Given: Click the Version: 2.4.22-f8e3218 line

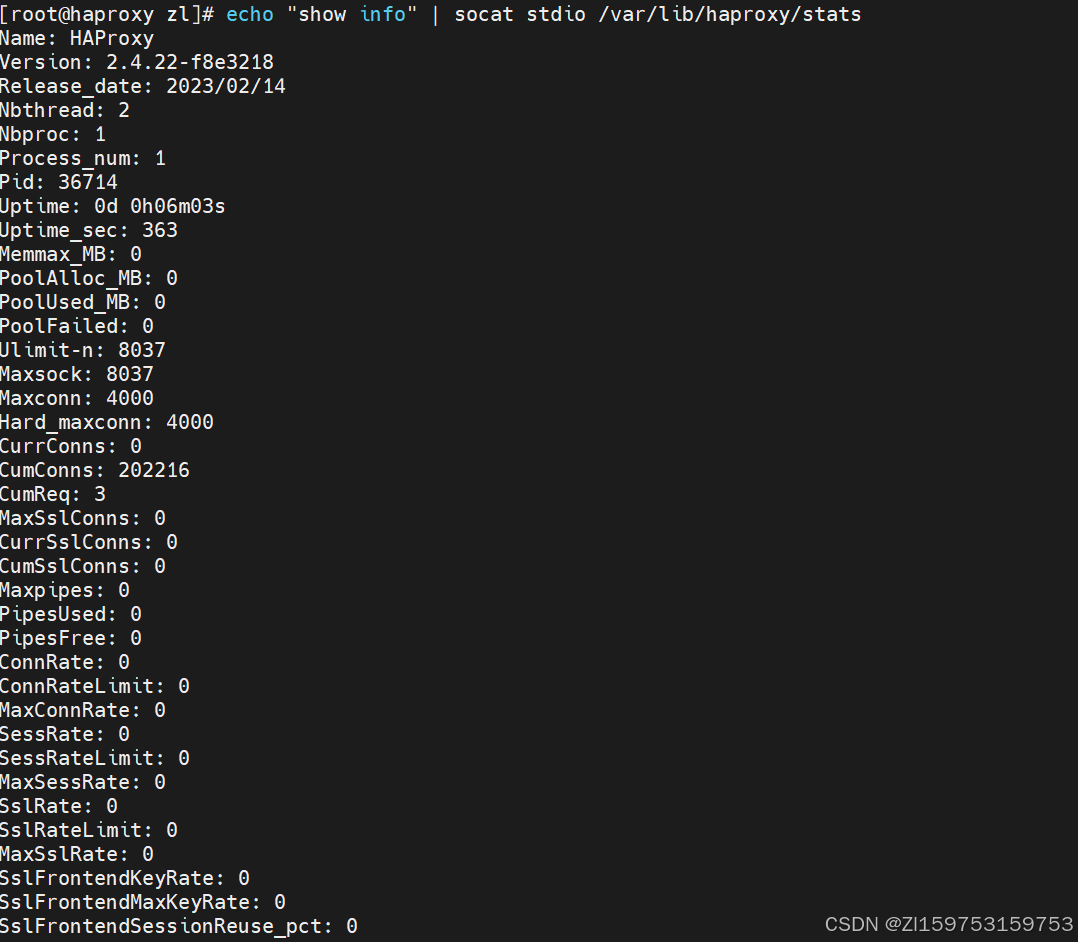Looking at the screenshot, I should (x=137, y=62).
